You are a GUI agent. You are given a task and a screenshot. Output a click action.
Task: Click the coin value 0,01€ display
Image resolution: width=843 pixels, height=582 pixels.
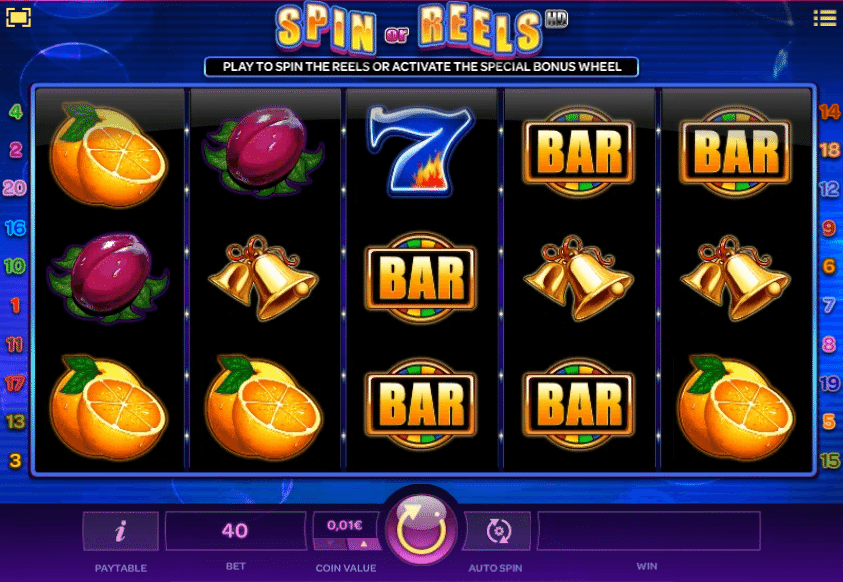tap(347, 525)
